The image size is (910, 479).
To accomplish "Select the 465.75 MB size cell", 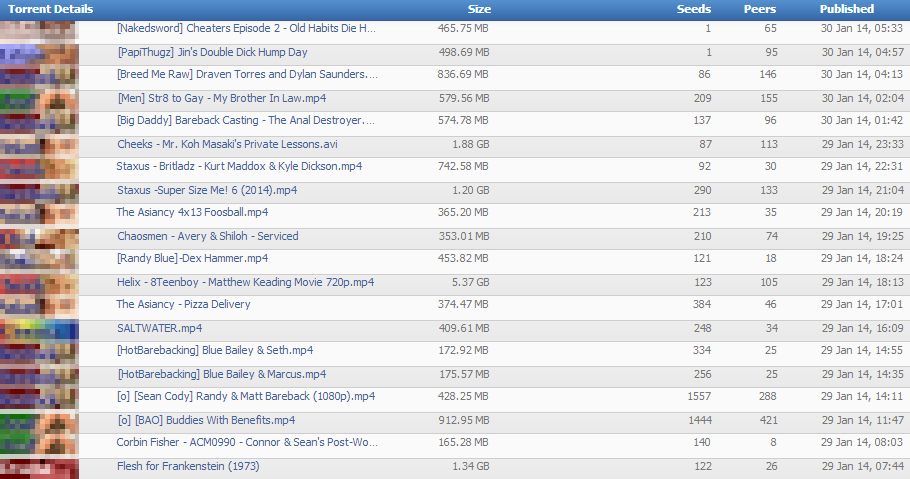I will click(x=463, y=28).
